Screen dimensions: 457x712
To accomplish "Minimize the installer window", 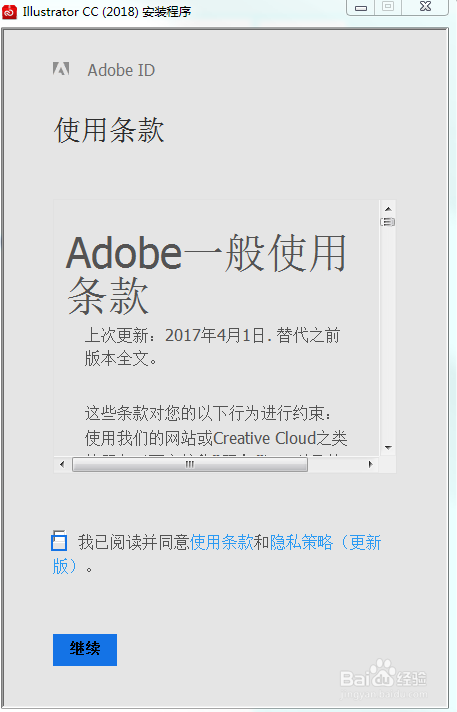I will tap(361, 8).
